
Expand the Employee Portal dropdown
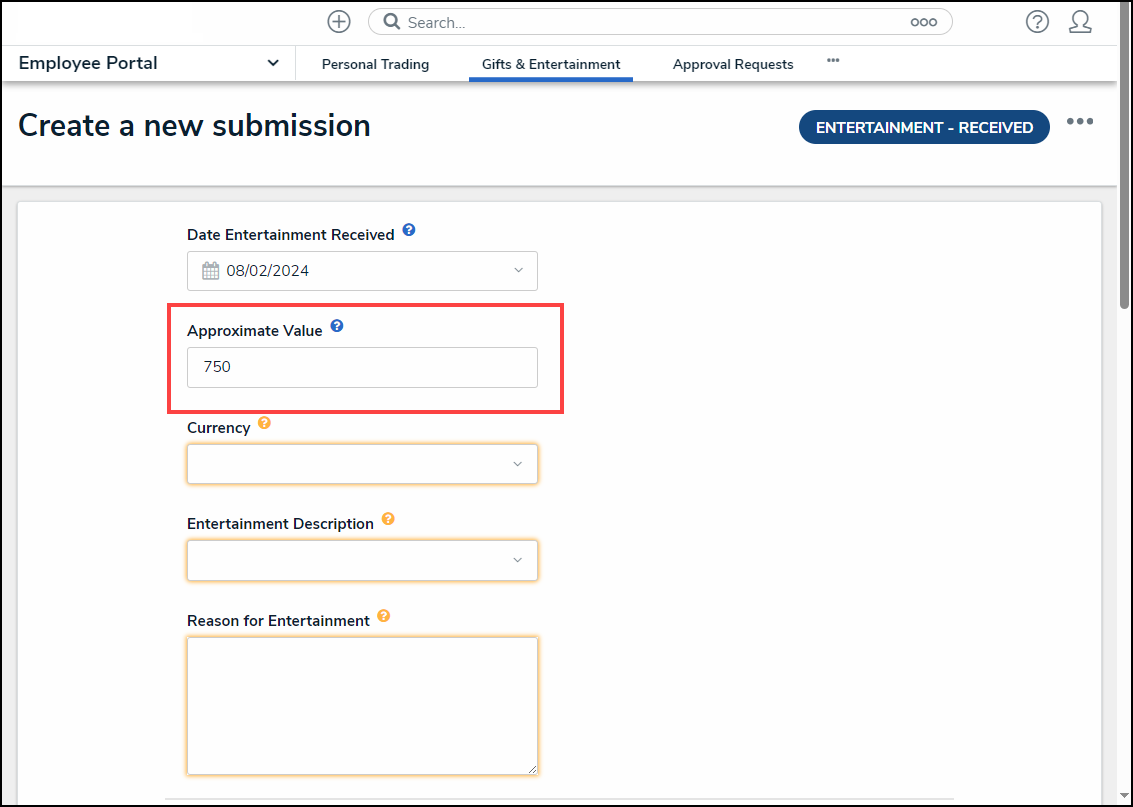(x=273, y=63)
